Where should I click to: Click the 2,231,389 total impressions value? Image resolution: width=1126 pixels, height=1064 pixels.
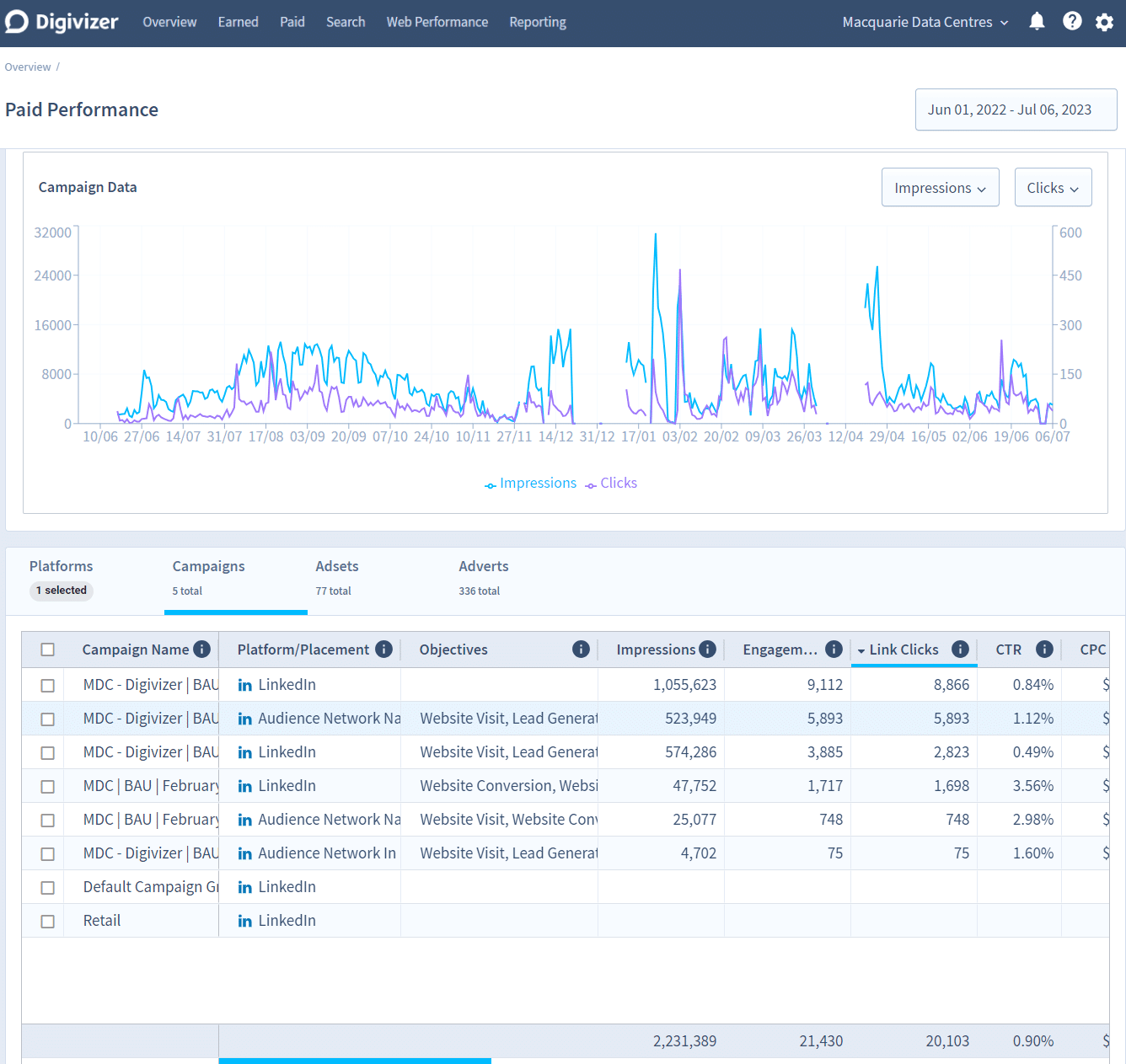[x=684, y=1041]
